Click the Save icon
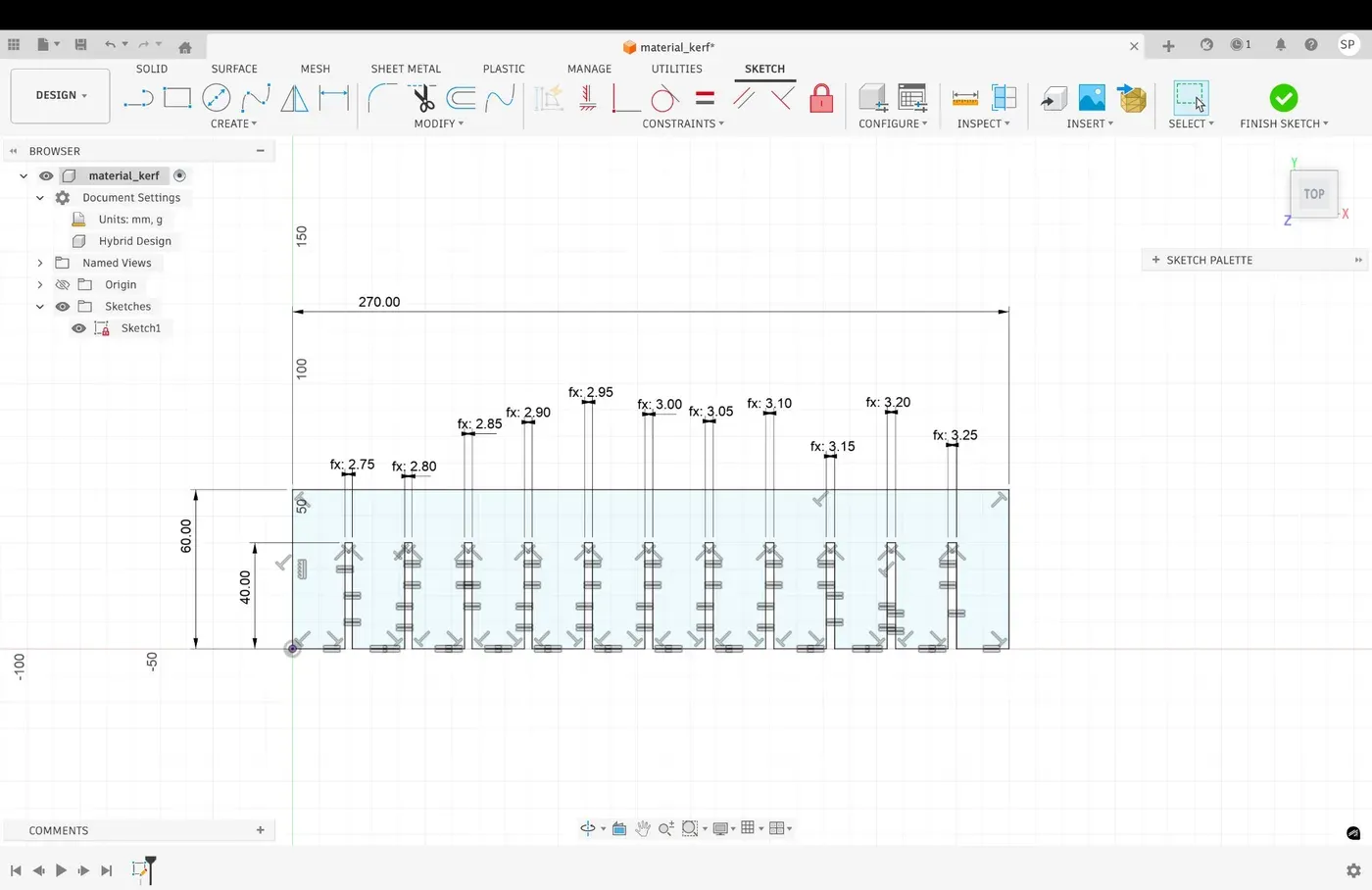 pos(80,44)
